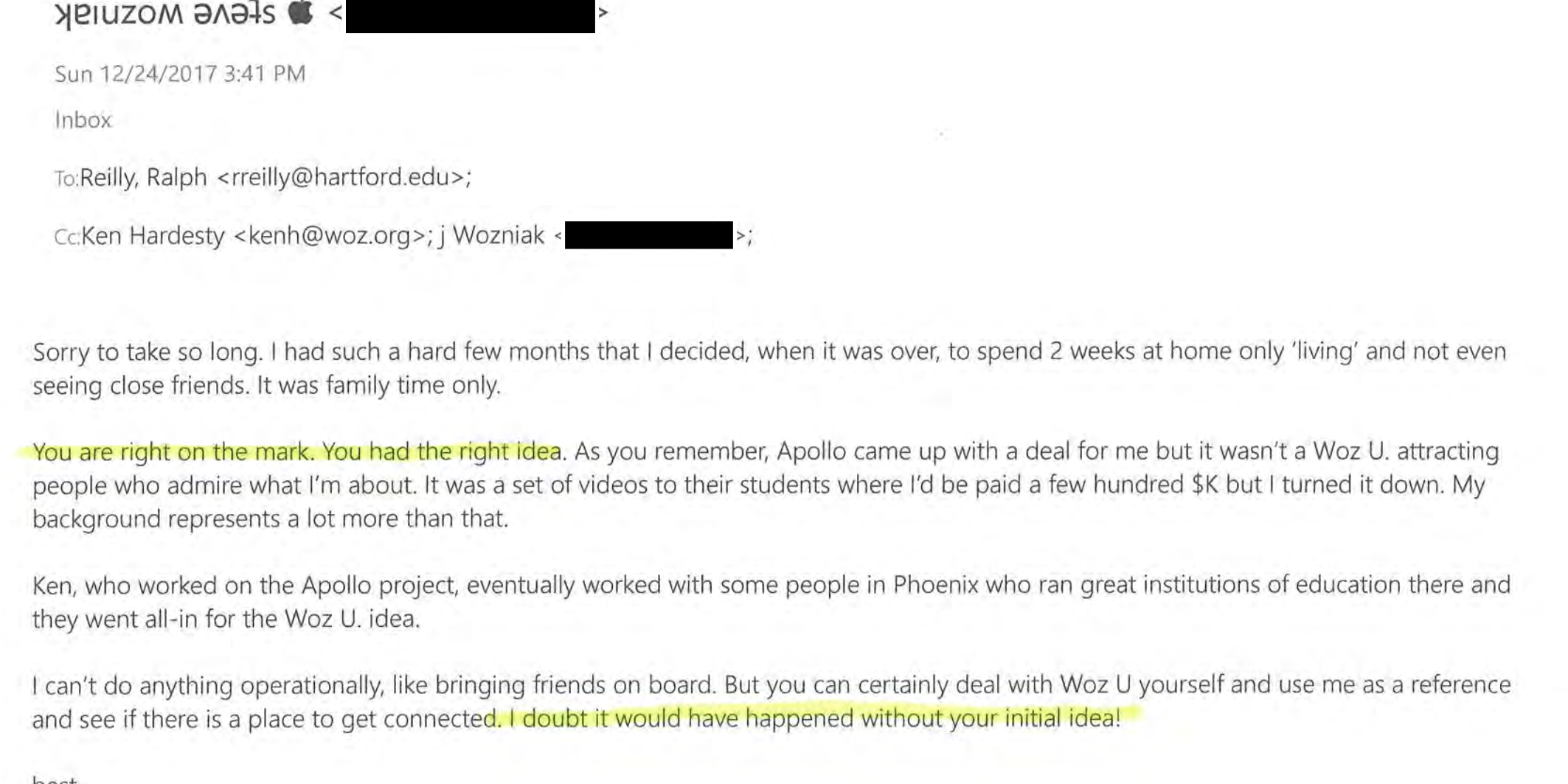Click the redacted sender email address box
Image resolution: width=1568 pixels, height=784 pixels.
(x=471, y=16)
